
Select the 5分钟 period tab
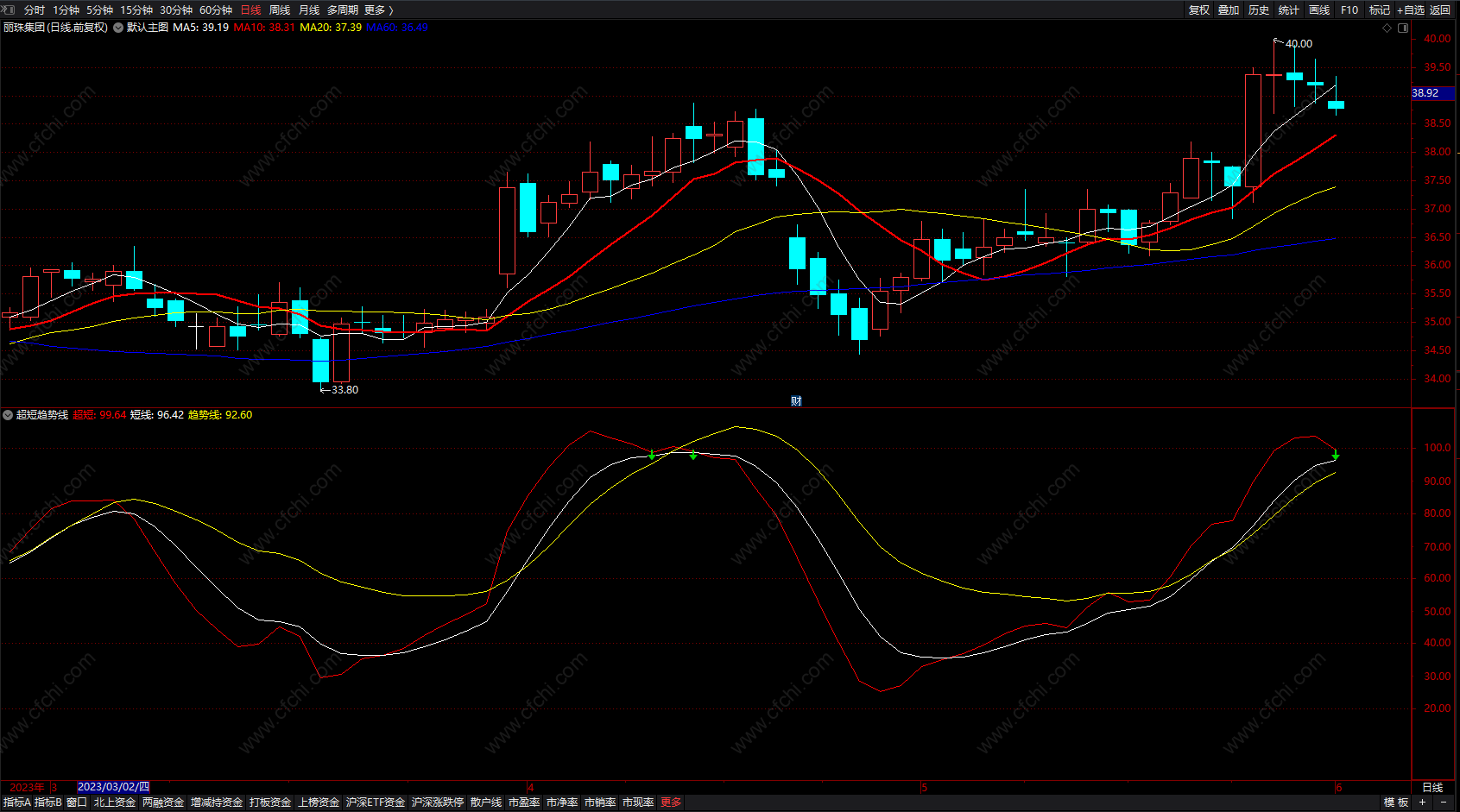tap(99, 10)
